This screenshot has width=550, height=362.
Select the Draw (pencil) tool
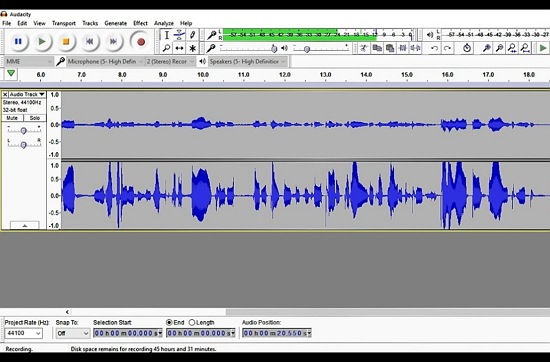click(x=192, y=35)
